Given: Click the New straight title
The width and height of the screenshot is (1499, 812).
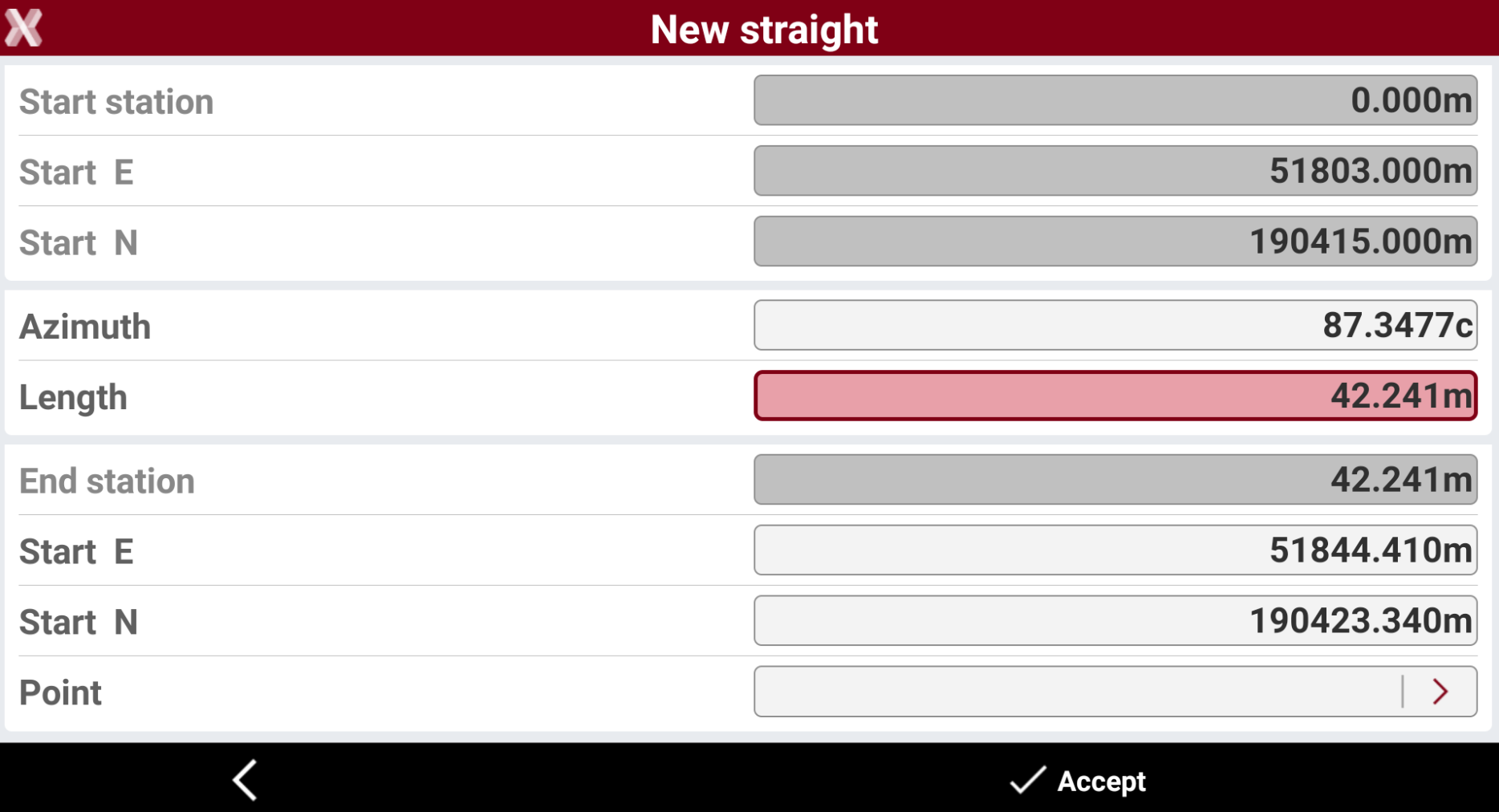Looking at the screenshot, I should pyautogui.click(x=764, y=30).
